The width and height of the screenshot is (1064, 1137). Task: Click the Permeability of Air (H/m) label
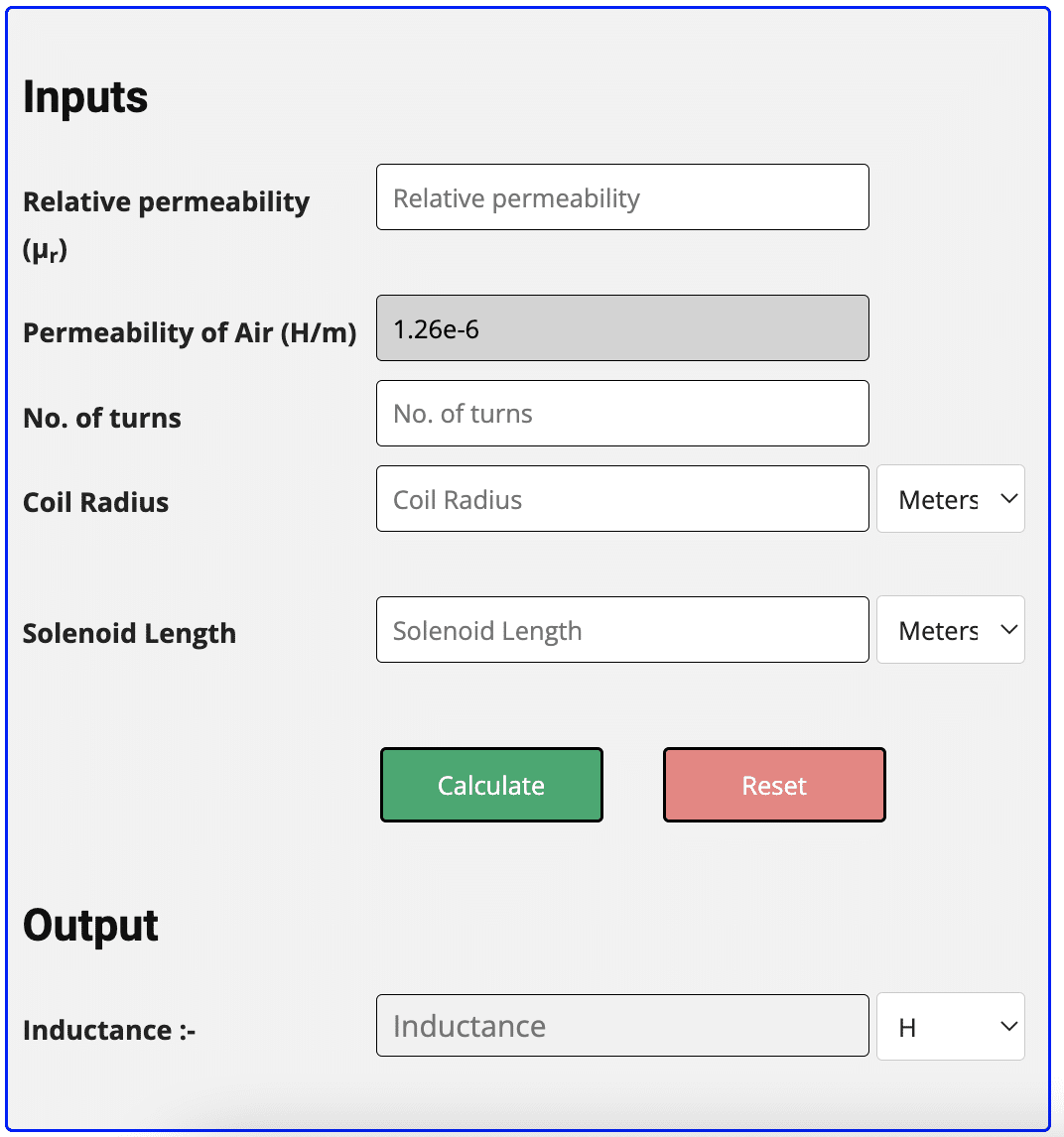tap(190, 332)
